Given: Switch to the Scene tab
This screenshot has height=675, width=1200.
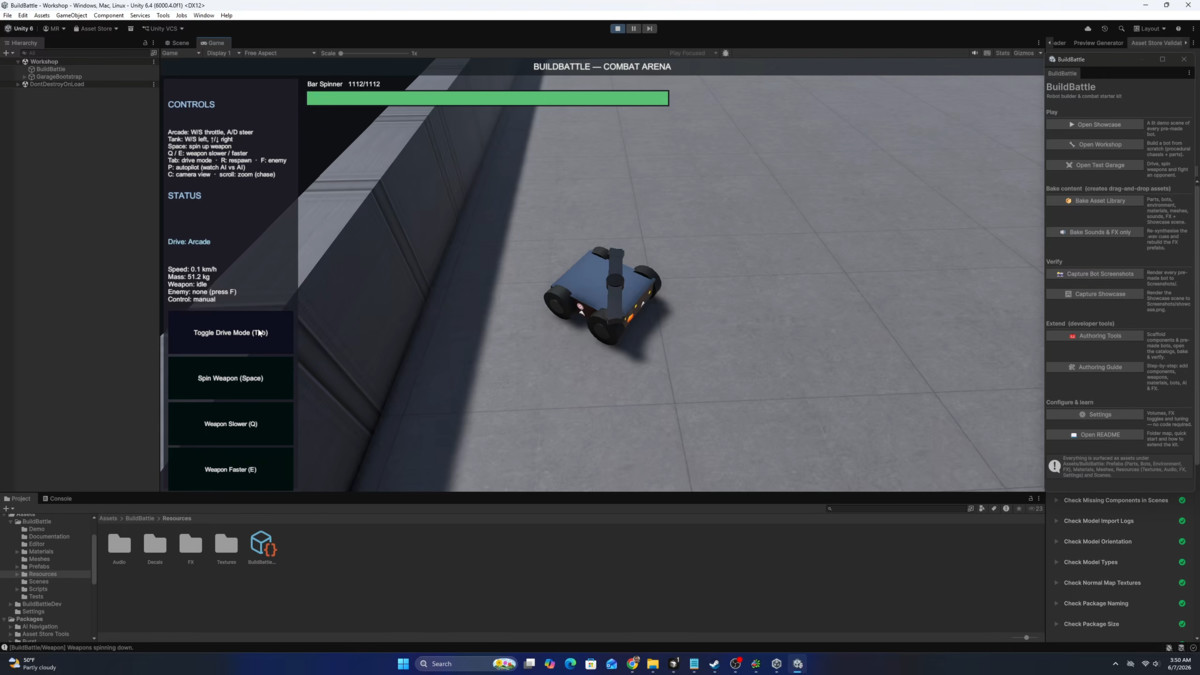Looking at the screenshot, I should tap(178, 43).
